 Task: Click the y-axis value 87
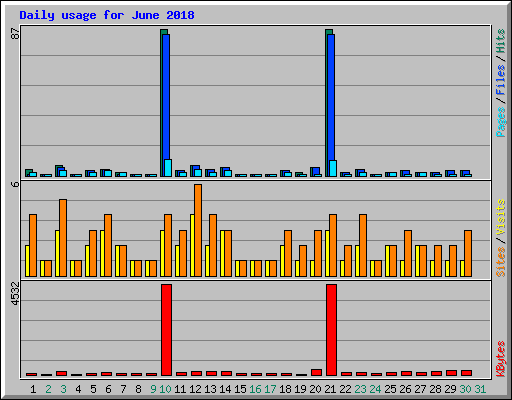(15, 34)
